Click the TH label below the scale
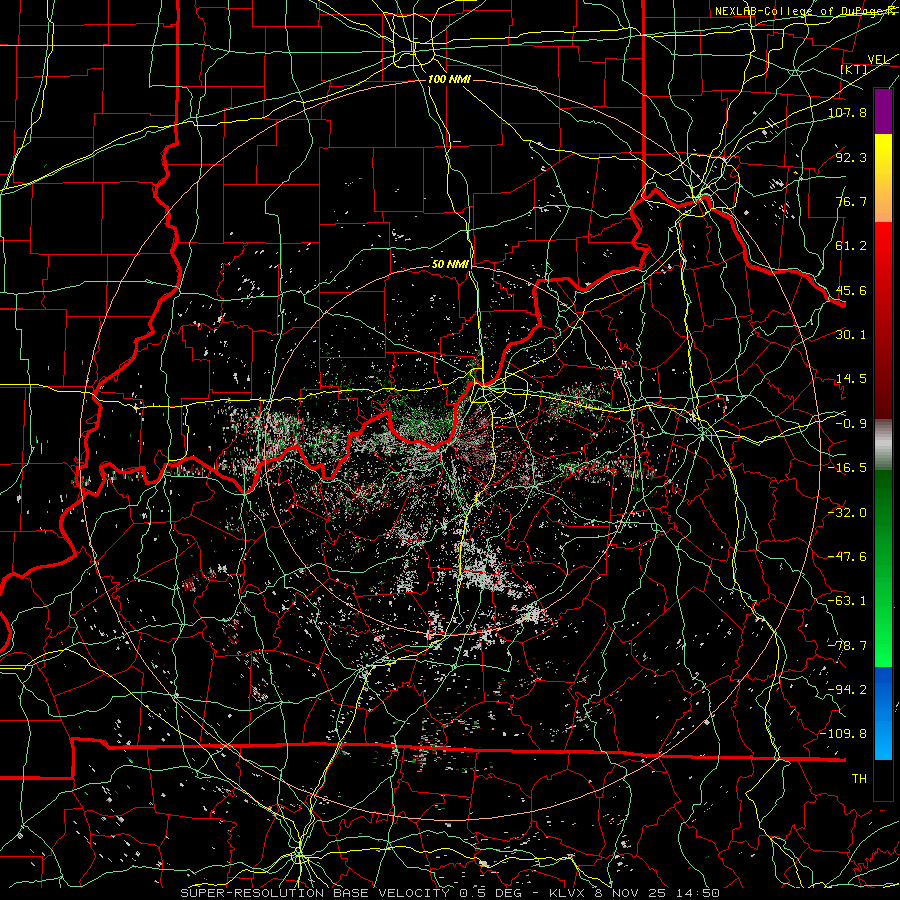 coord(859,779)
